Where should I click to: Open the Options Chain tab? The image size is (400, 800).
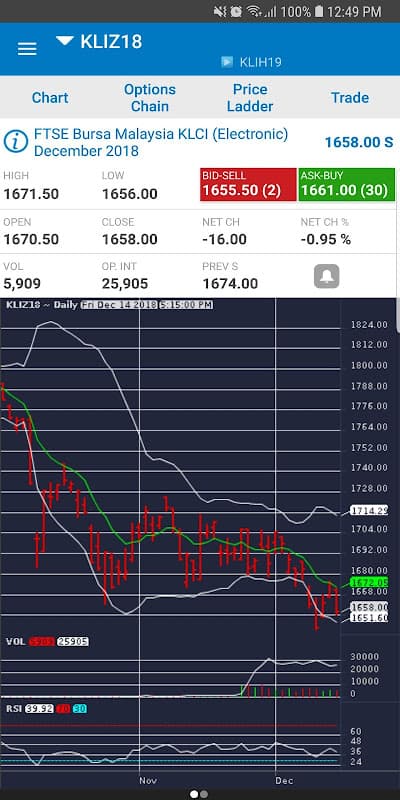tap(149, 97)
